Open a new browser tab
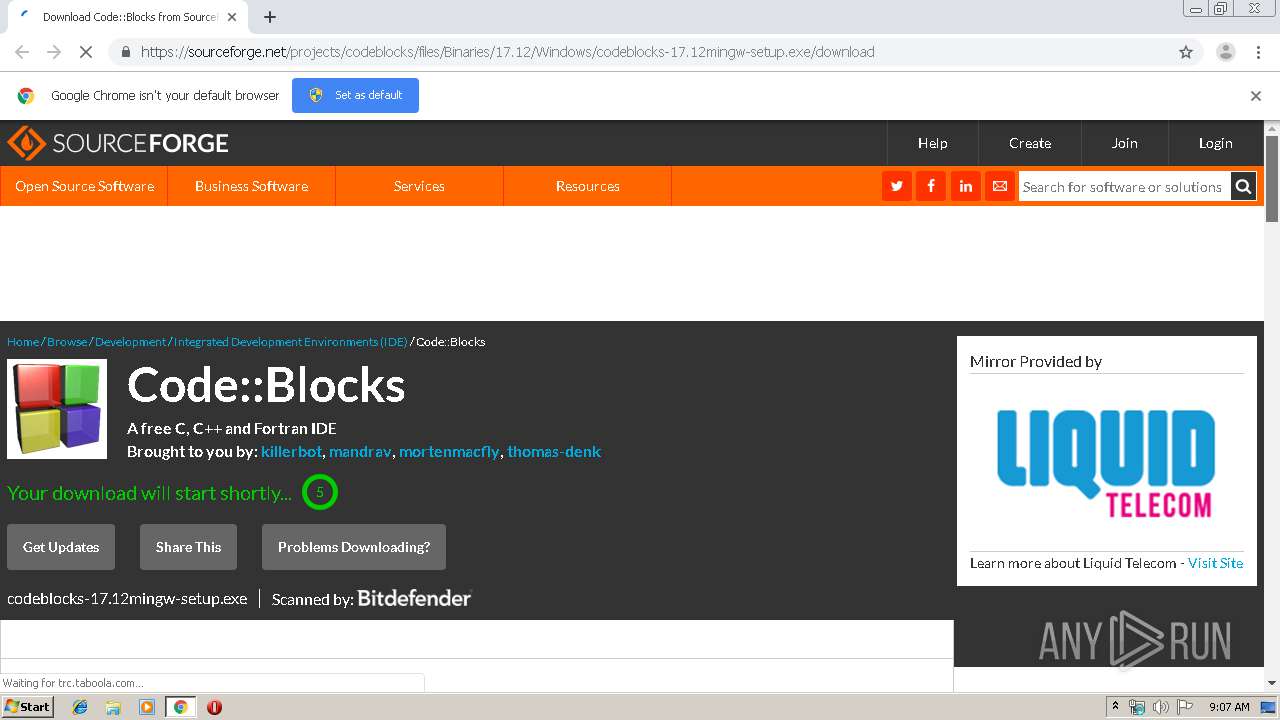 point(269,17)
